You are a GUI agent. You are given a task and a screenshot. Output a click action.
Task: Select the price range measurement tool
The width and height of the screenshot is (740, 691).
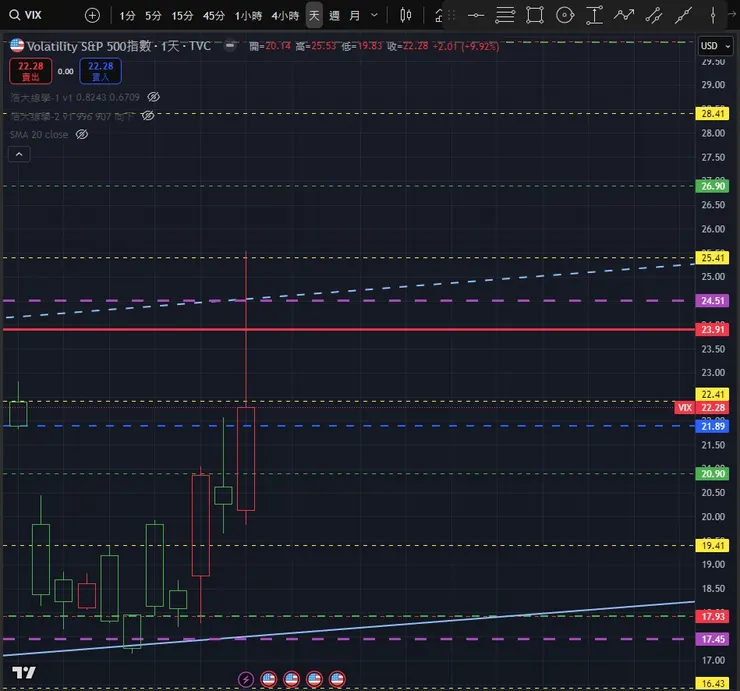[x=594, y=15]
